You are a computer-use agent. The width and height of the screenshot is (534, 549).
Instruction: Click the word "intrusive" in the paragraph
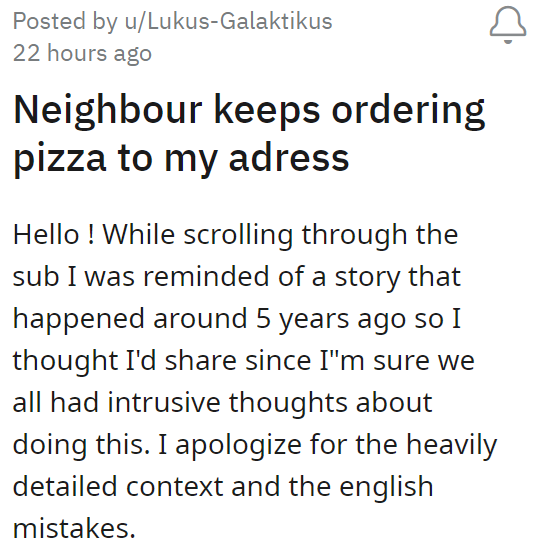(x=164, y=403)
